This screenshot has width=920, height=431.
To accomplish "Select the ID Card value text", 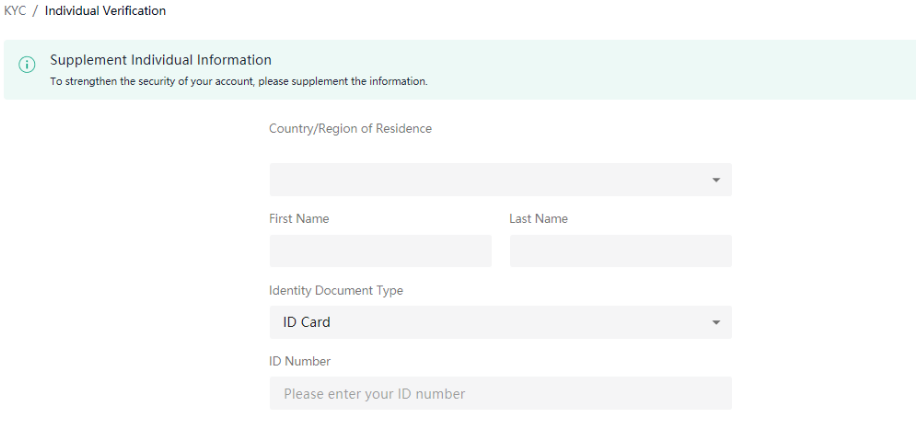I will coord(307,323).
